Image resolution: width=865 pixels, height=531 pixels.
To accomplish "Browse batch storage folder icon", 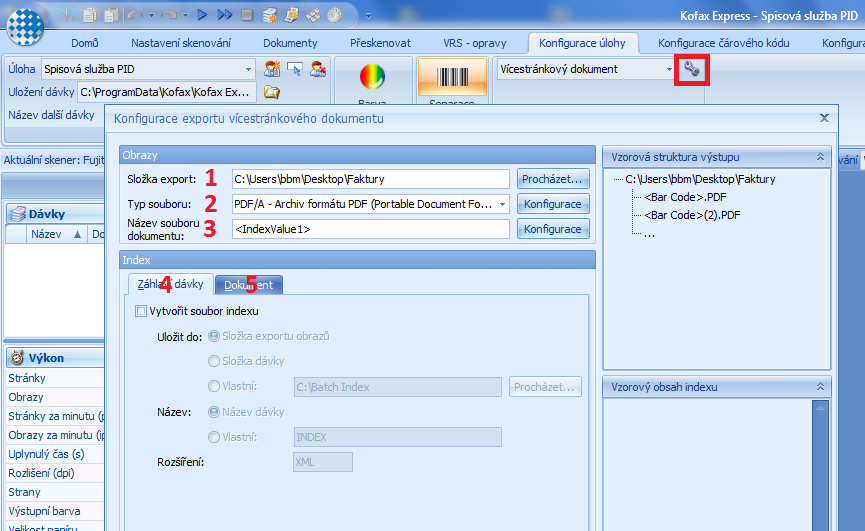I will click(x=271, y=92).
